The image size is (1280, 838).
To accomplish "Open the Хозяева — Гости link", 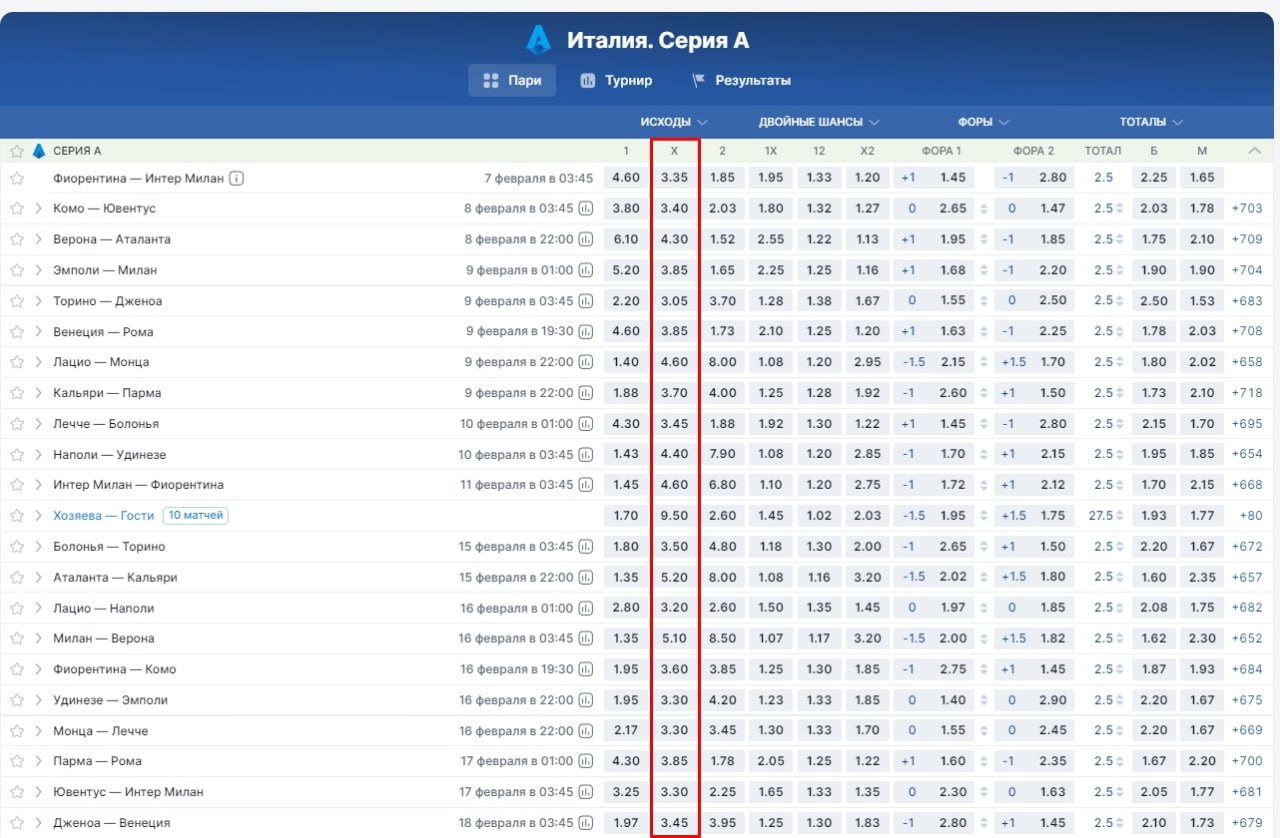I will (104, 516).
